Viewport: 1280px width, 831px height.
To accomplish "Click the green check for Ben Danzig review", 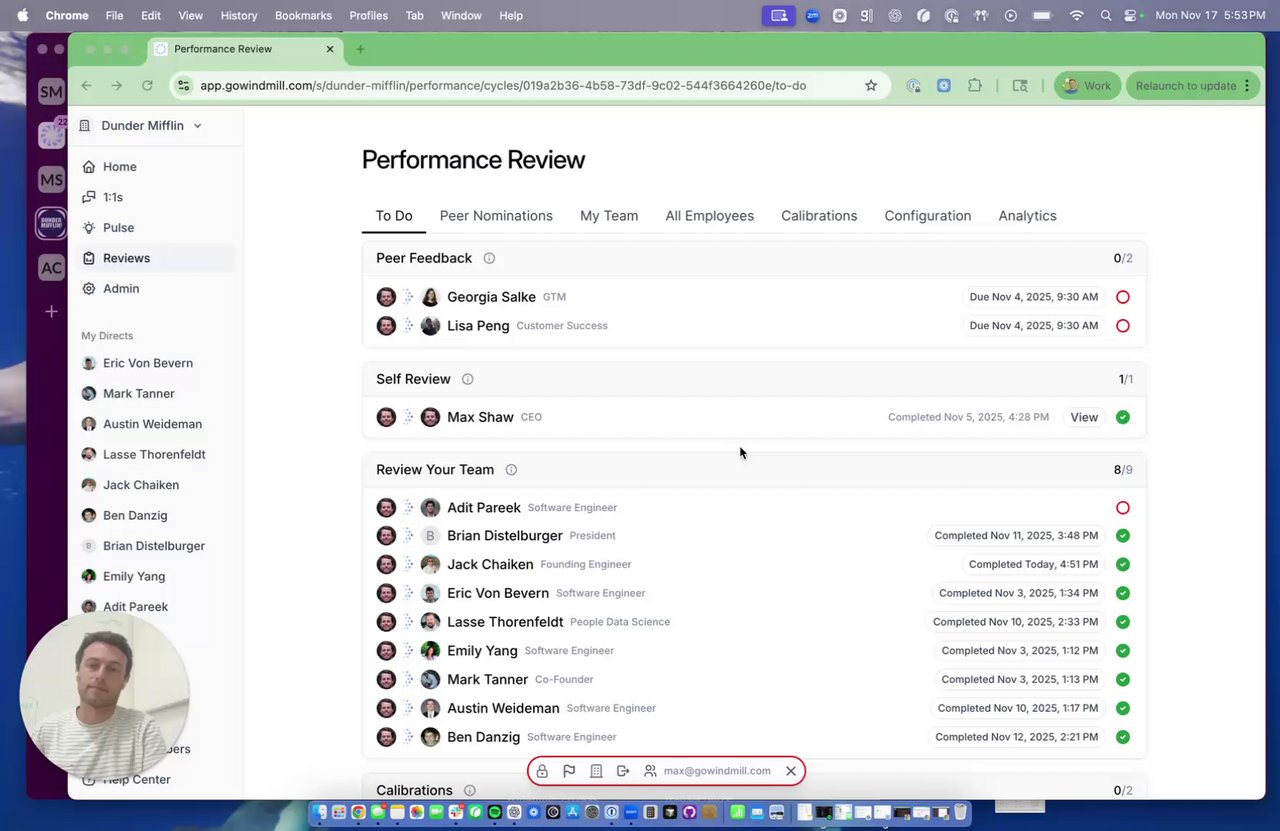I will click(x=1123, y=737).
